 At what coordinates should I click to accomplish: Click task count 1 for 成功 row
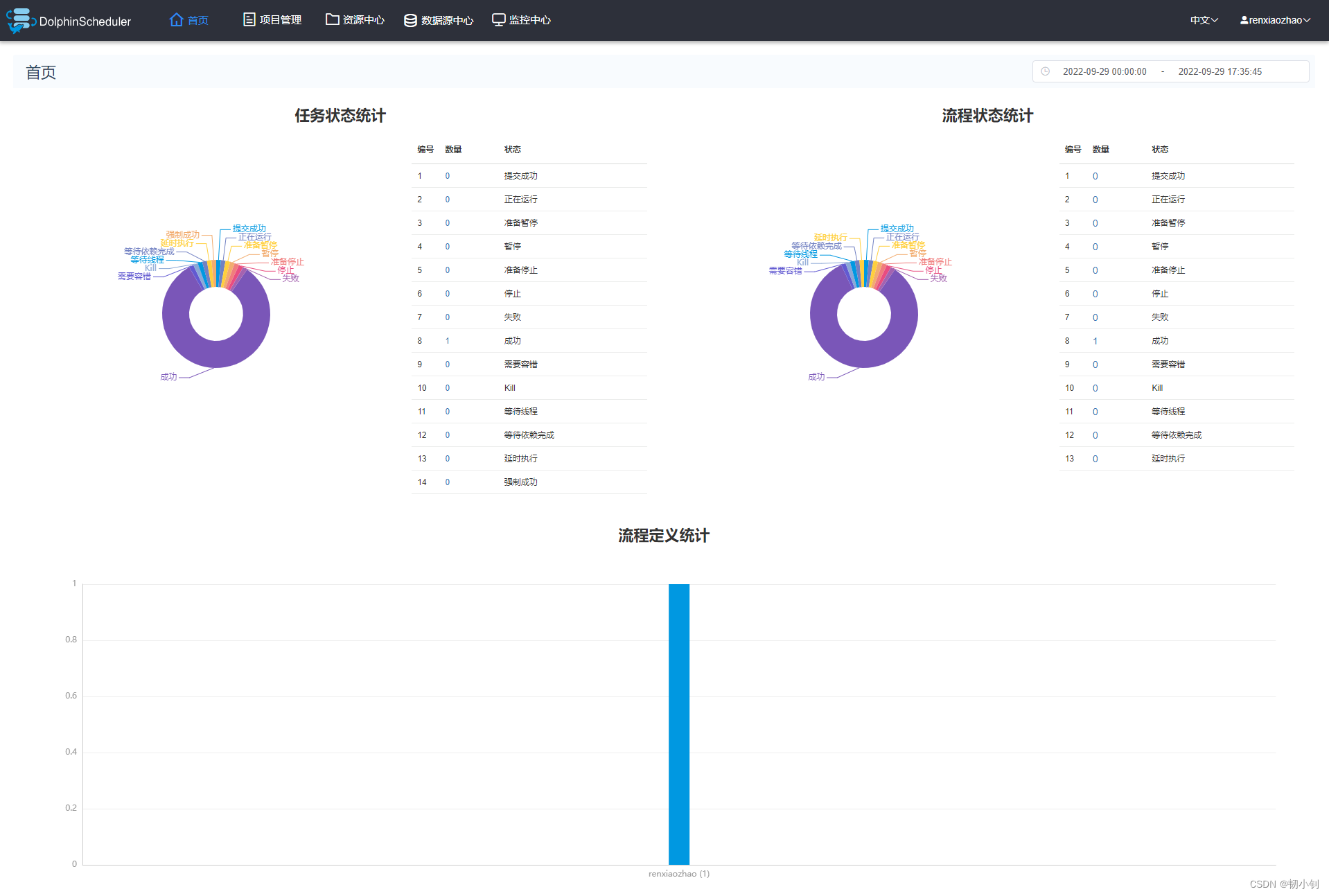point(448,341)
